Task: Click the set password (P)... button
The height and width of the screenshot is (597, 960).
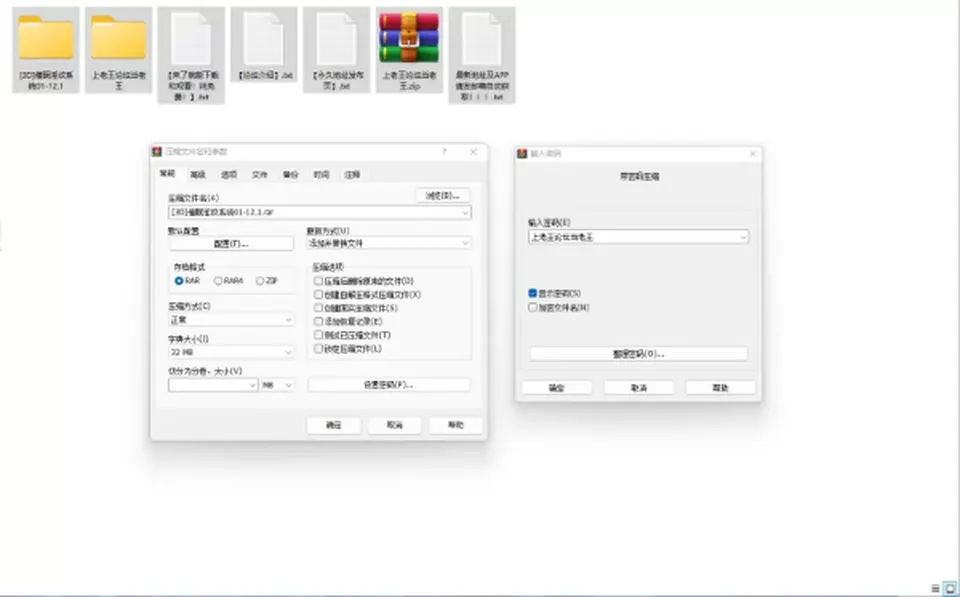Action: [x=389, y=385]
